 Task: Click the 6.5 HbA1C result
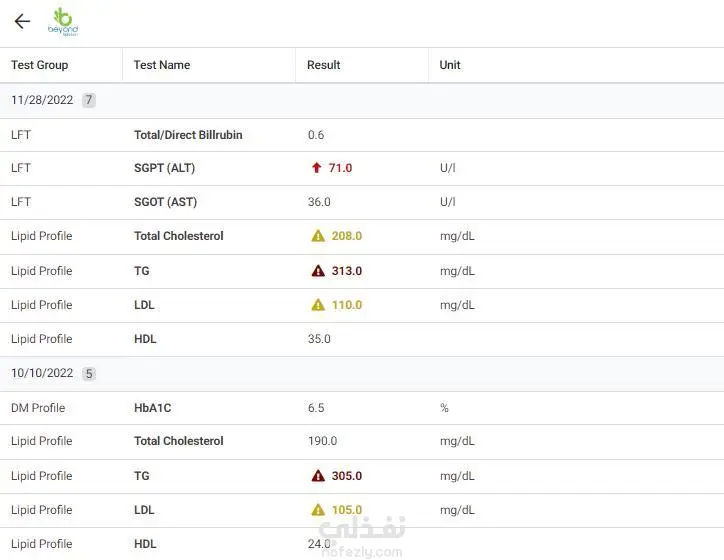click(x=316, y=408)
